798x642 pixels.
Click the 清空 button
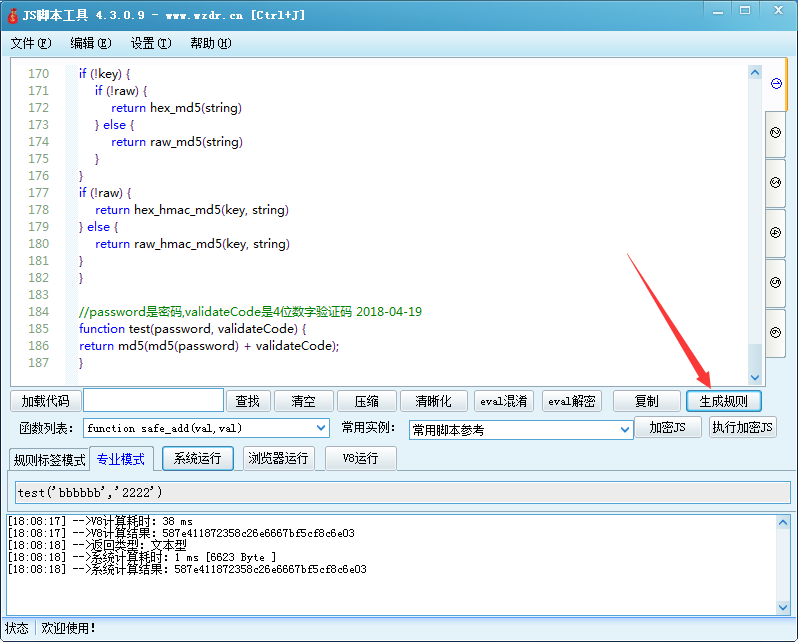pos(304,401)
